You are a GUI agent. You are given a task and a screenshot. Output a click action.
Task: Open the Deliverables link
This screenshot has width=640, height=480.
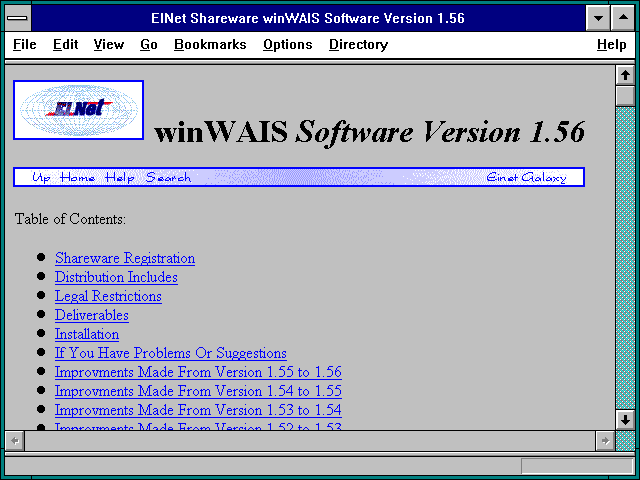tap(92, 315)
